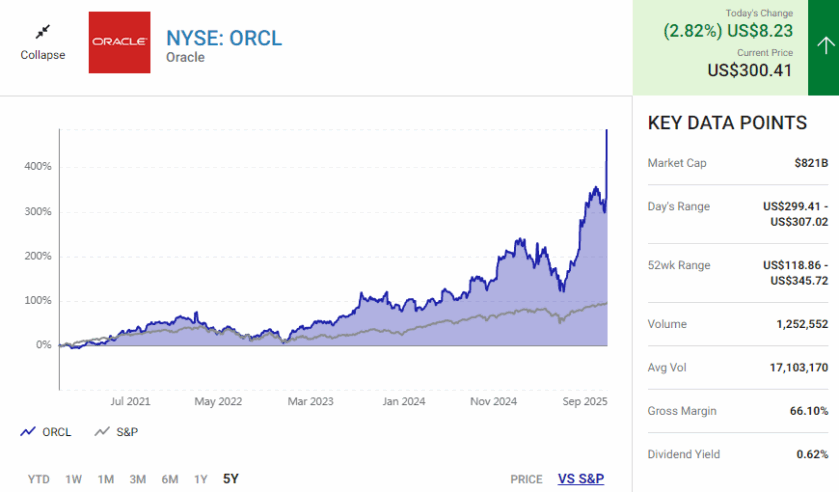Toggle the ORCL legend line icon

(x=29, y=432)
